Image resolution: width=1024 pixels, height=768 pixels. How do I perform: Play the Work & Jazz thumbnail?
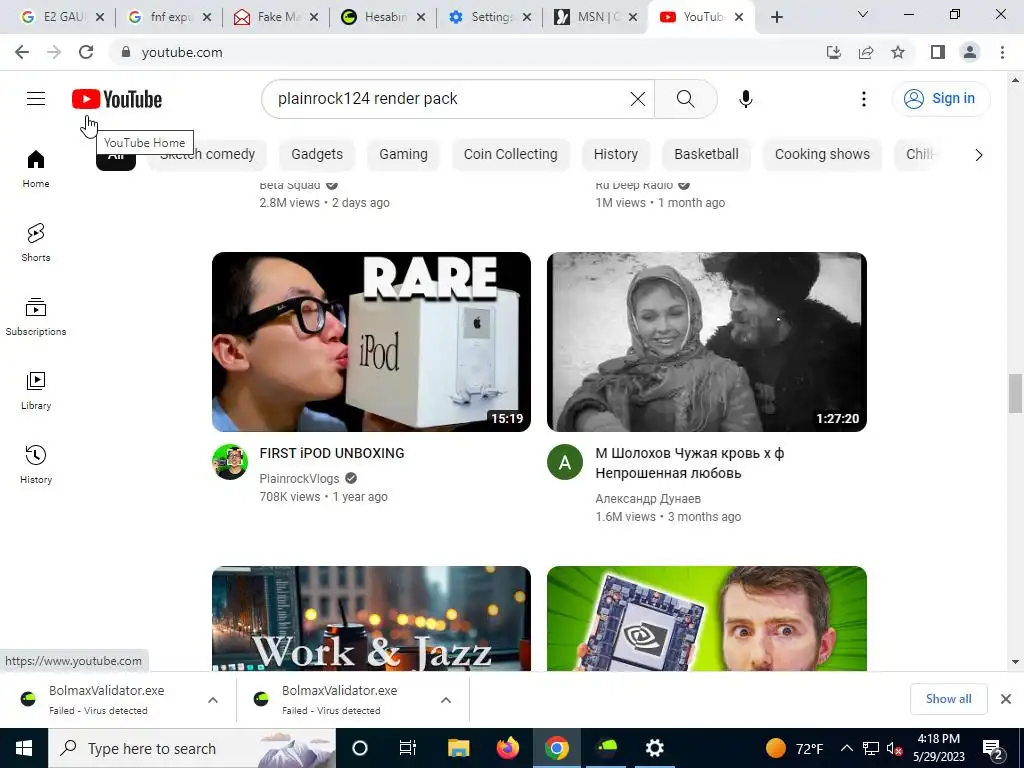(372, 618)
